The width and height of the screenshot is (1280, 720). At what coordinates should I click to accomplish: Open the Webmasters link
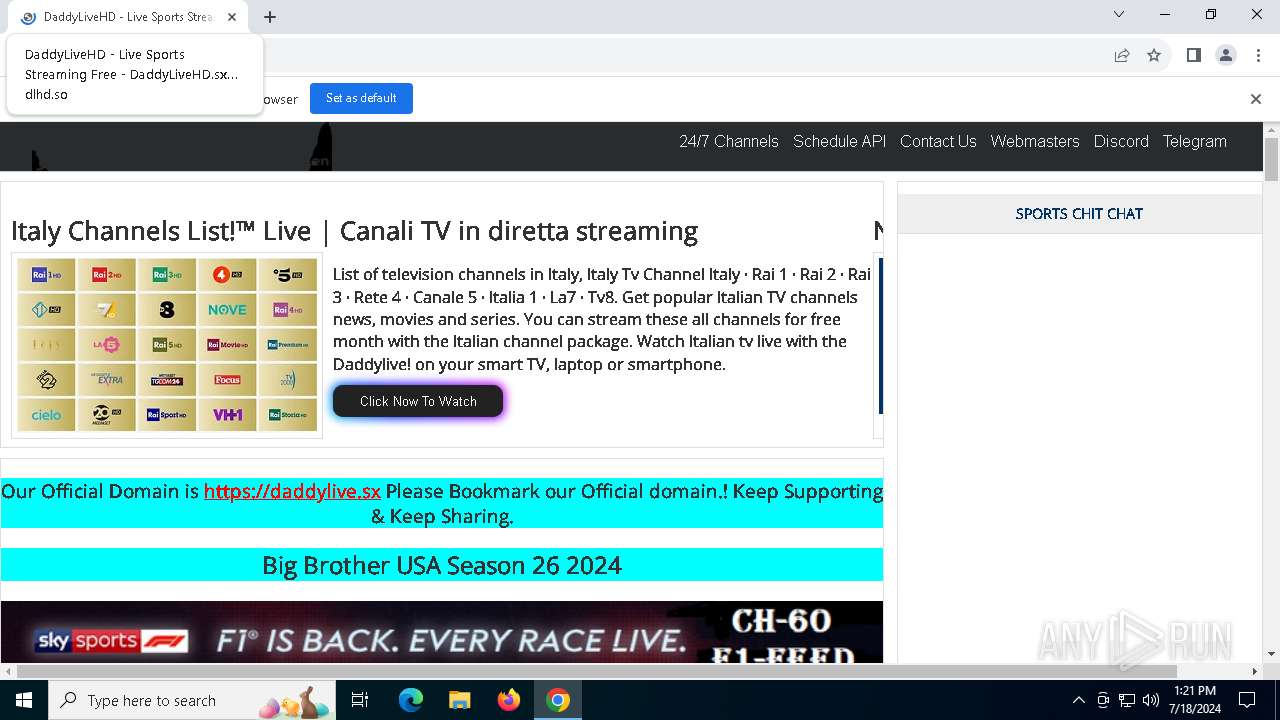pos(1035,141)
